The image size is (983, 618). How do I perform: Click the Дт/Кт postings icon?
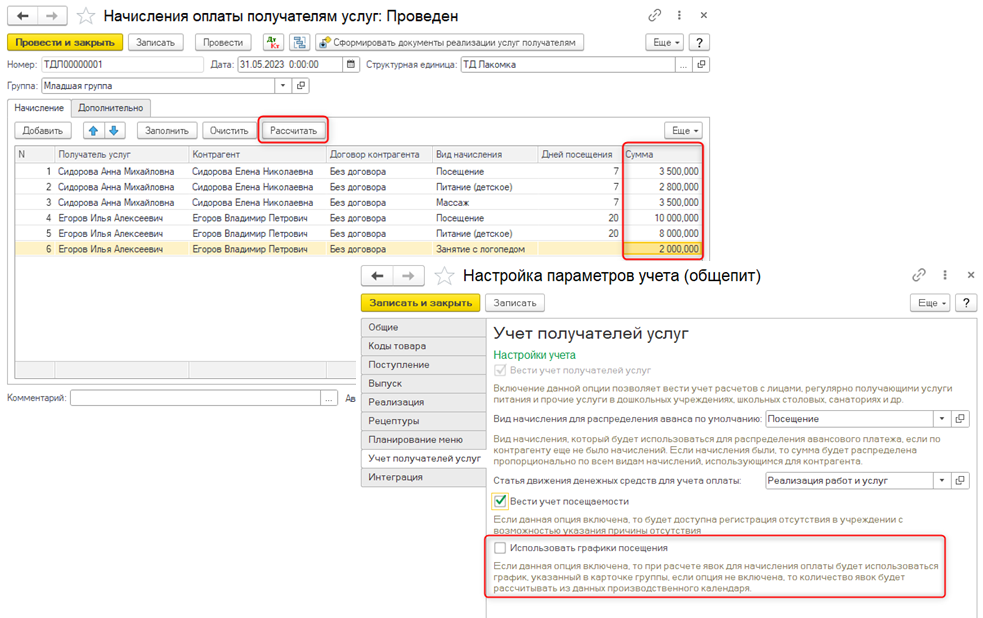[x=273, y=42]
